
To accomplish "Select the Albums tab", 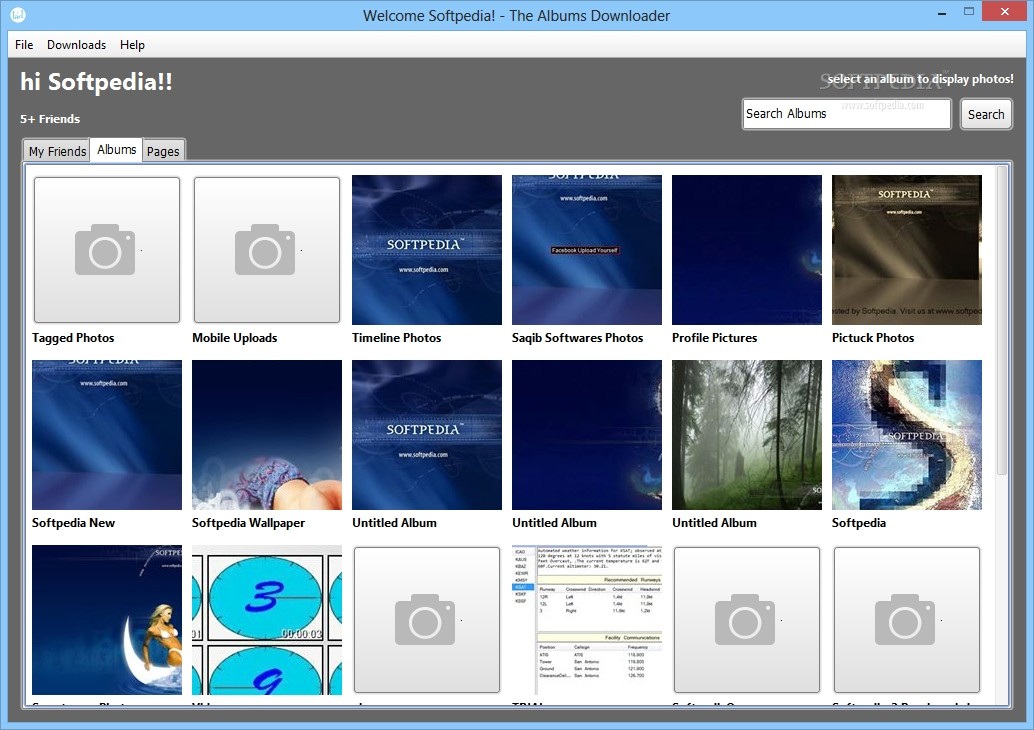I will [x=117, y=150].
